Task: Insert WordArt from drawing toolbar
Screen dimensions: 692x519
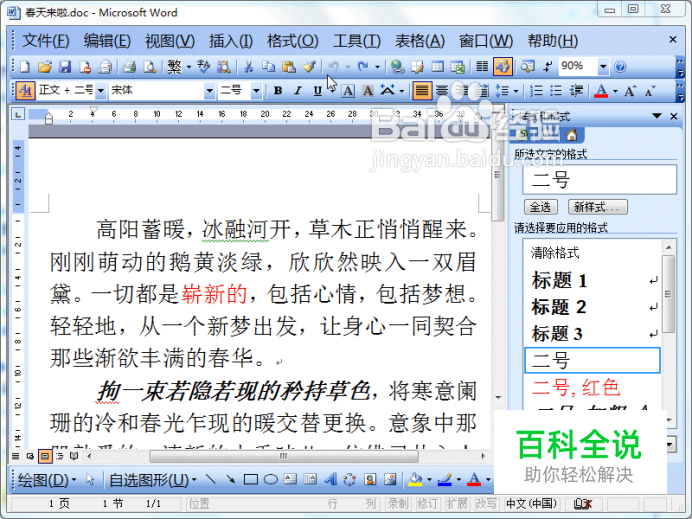Action: [x=330, y=479]
